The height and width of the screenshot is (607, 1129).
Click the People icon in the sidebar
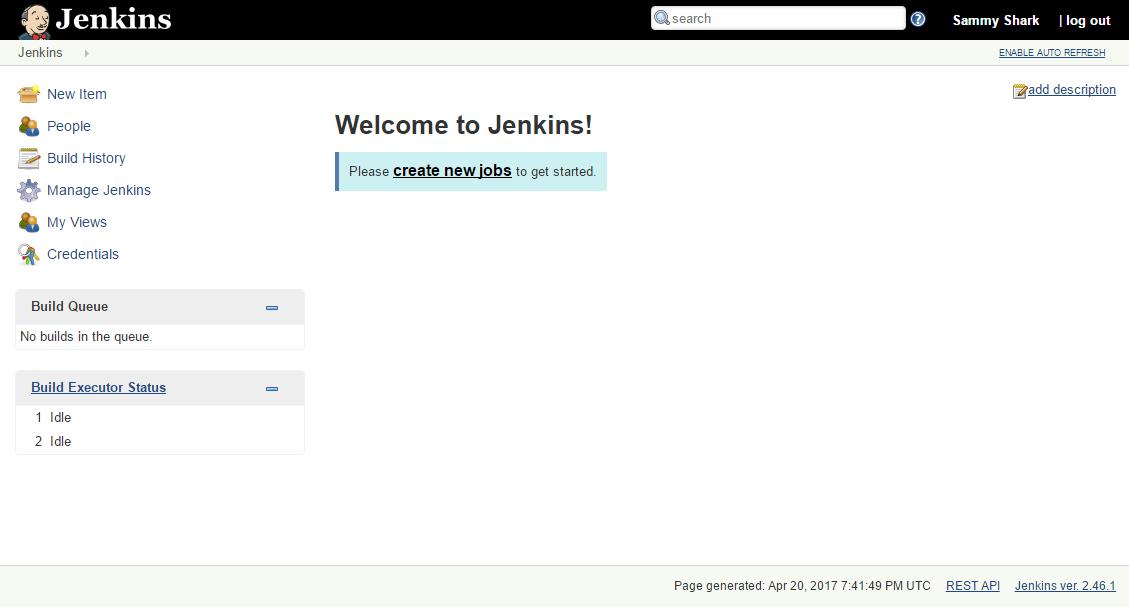pos(29,125)
